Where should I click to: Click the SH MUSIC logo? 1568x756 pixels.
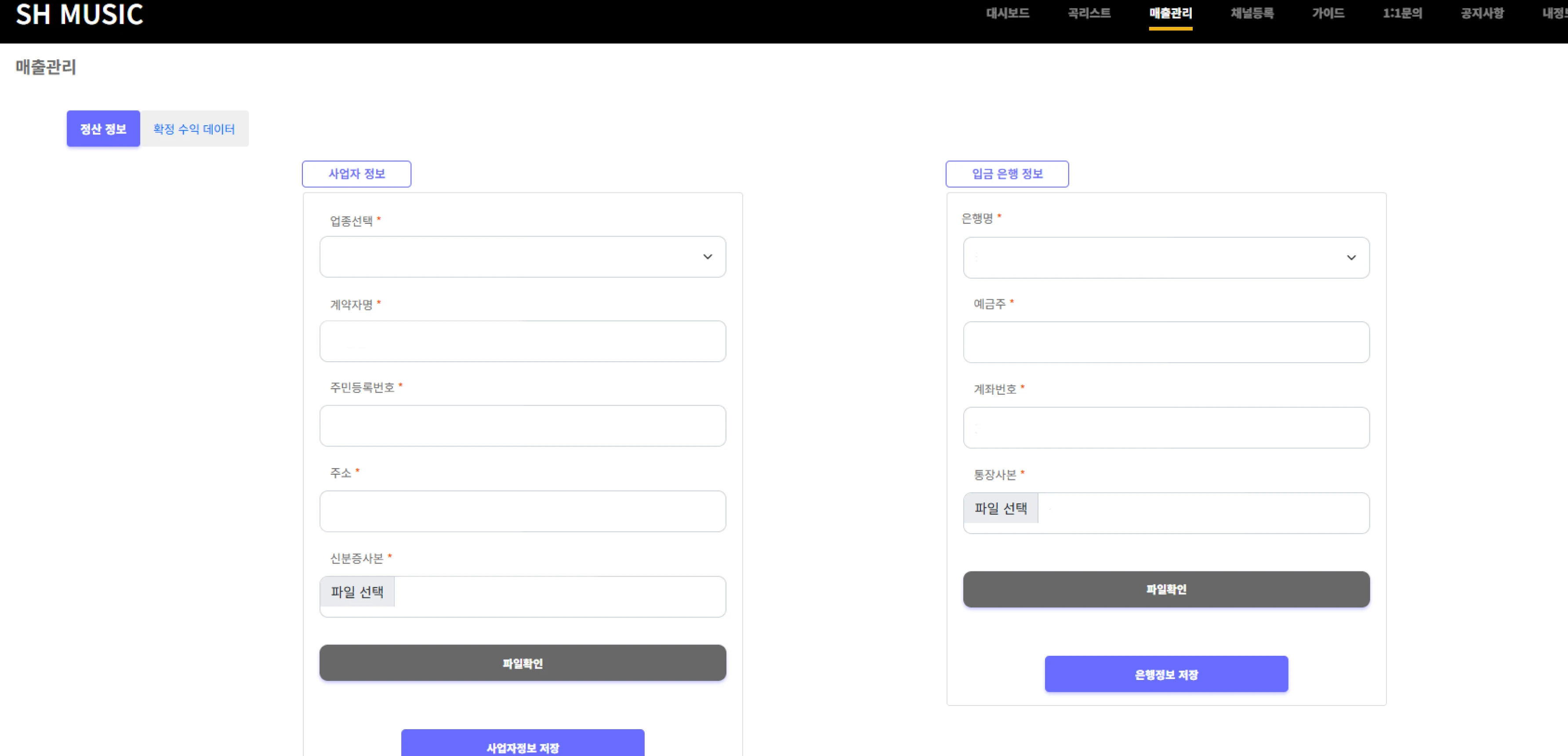pyautogui.click(x=79, y=15)
